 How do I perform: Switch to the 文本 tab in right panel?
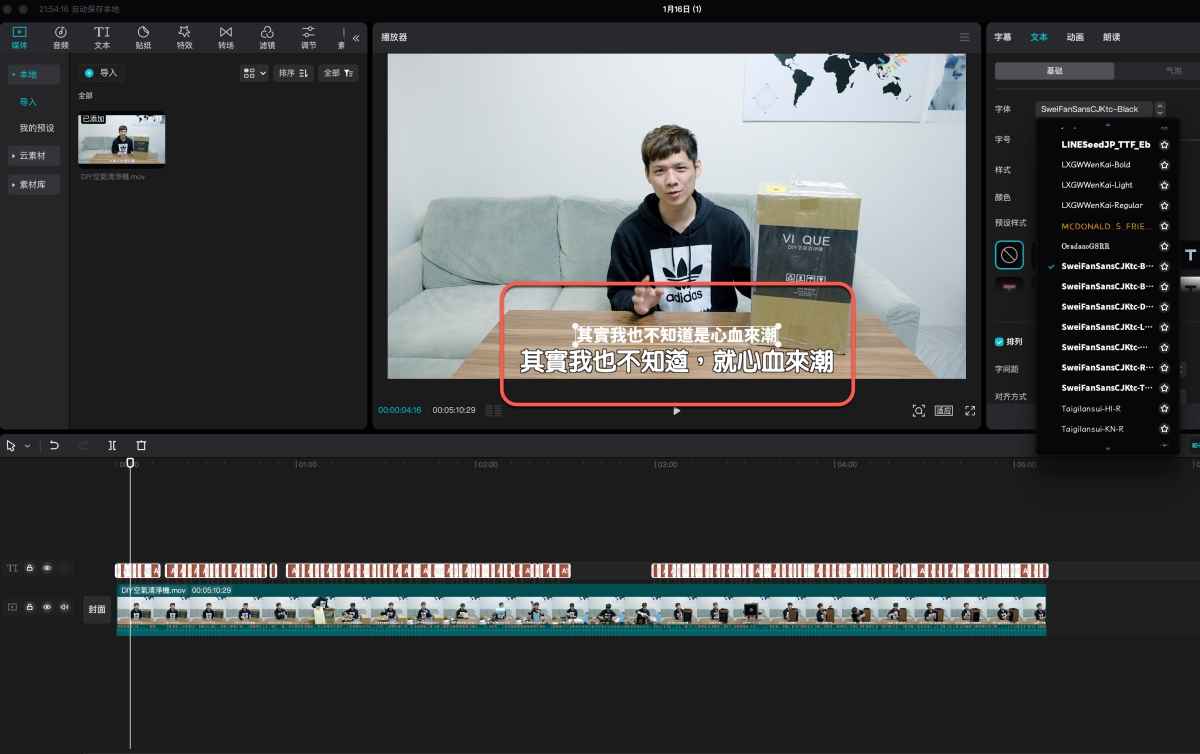[x=1039, y=37]
